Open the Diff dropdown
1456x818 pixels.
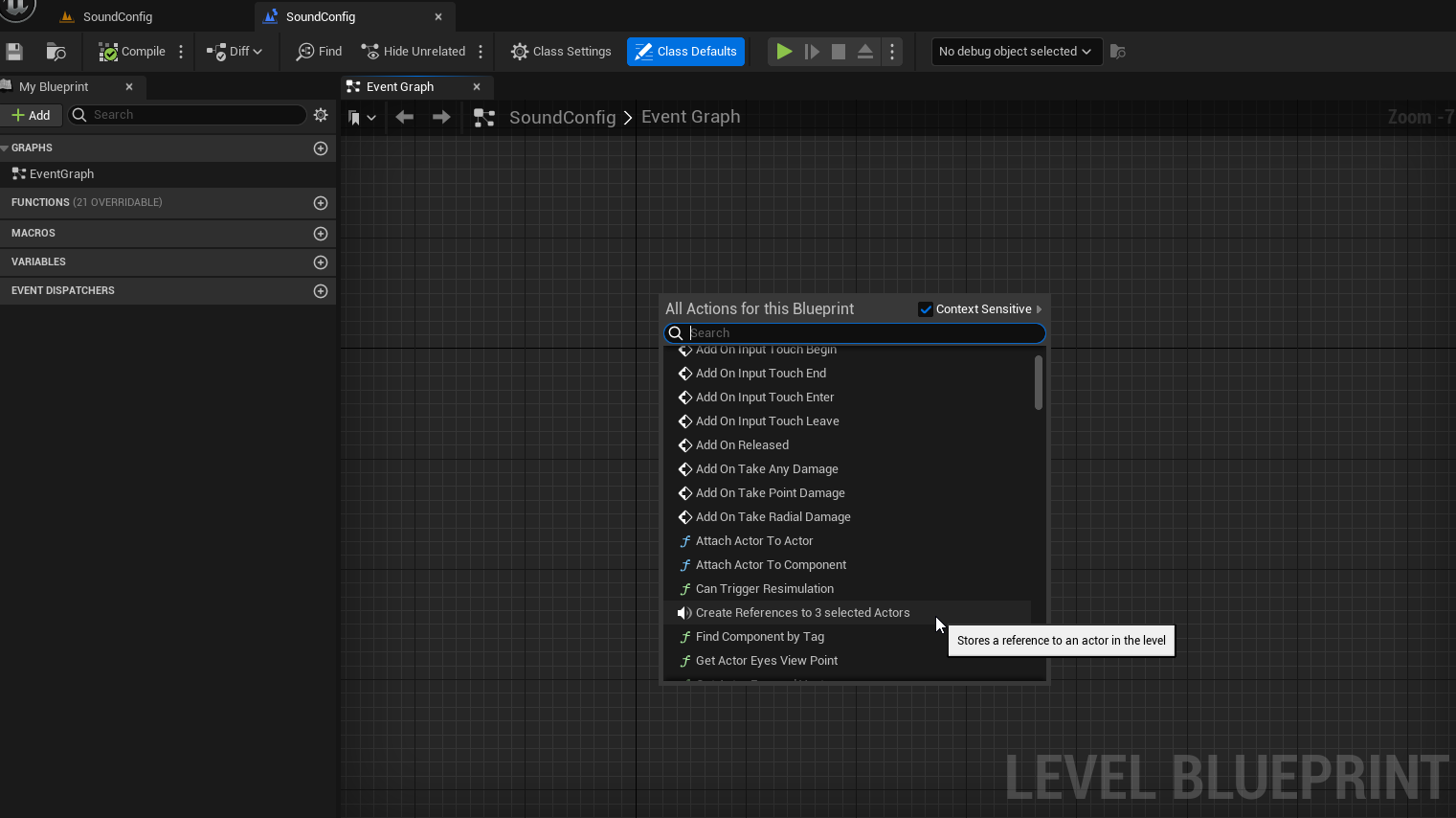235,52
